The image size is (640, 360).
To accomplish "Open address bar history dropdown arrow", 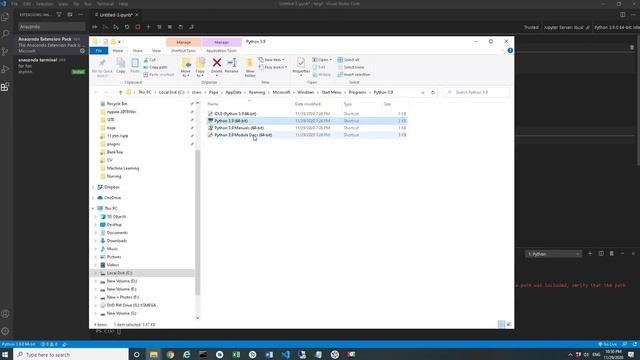I will [422, 92].
